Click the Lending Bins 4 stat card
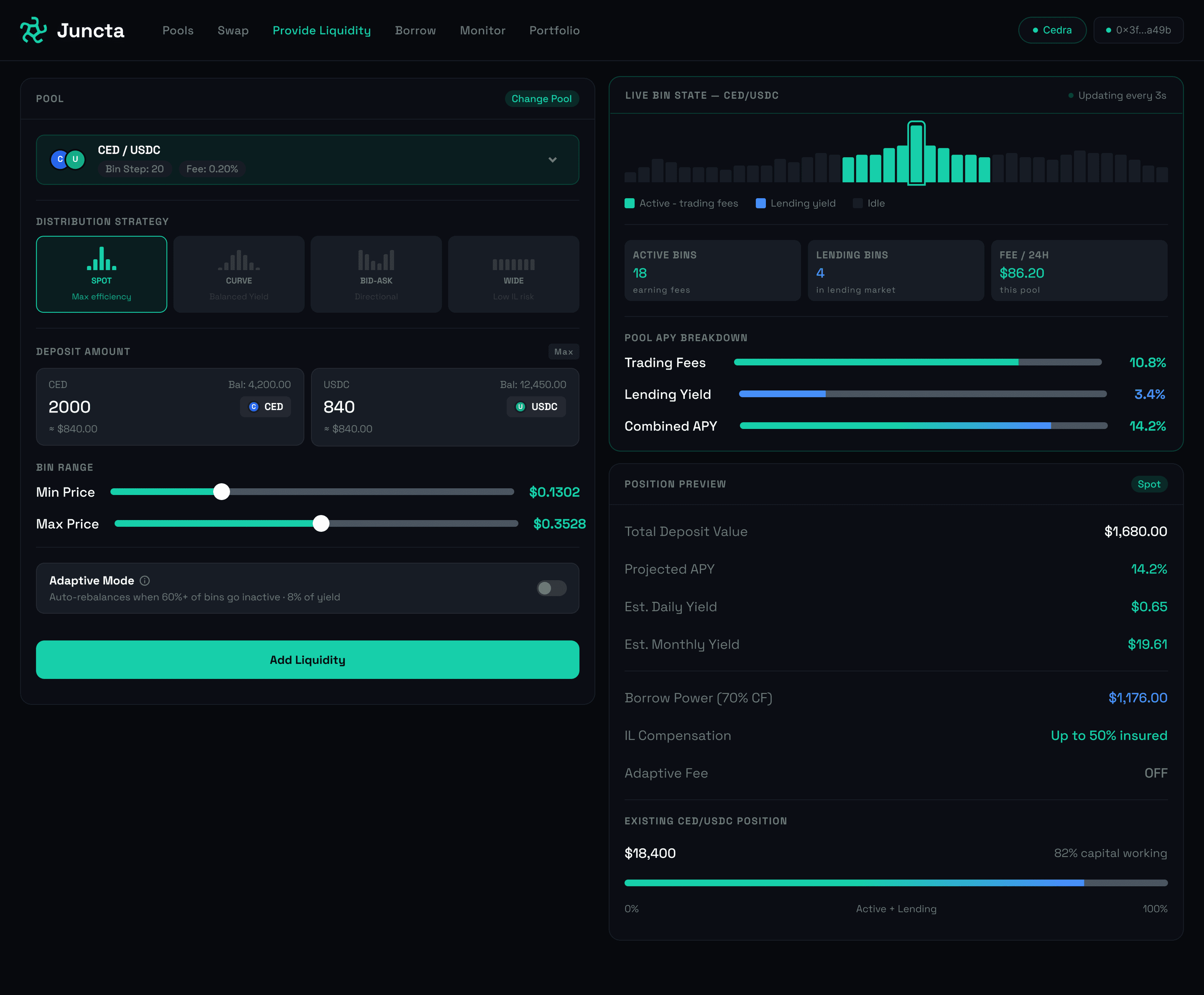1204x995 pixels. coord(896,270)
